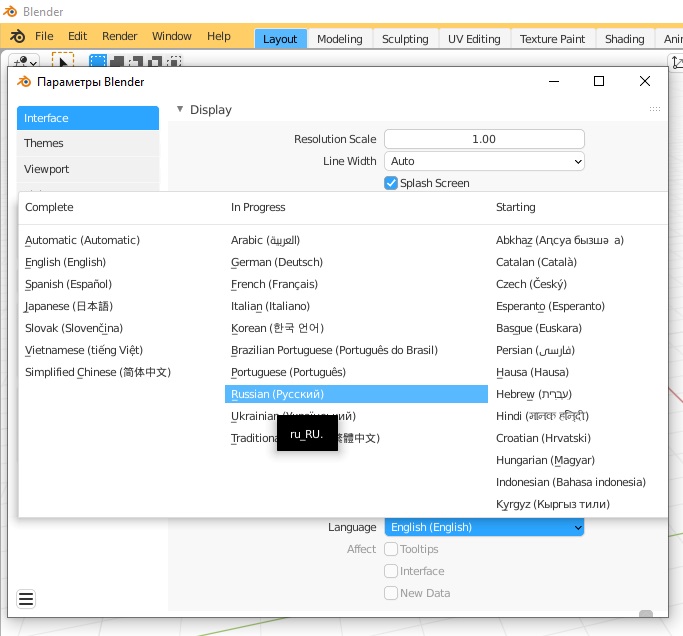
Task: Switch to the Layout workspace tab
Action: coord(280,39)
